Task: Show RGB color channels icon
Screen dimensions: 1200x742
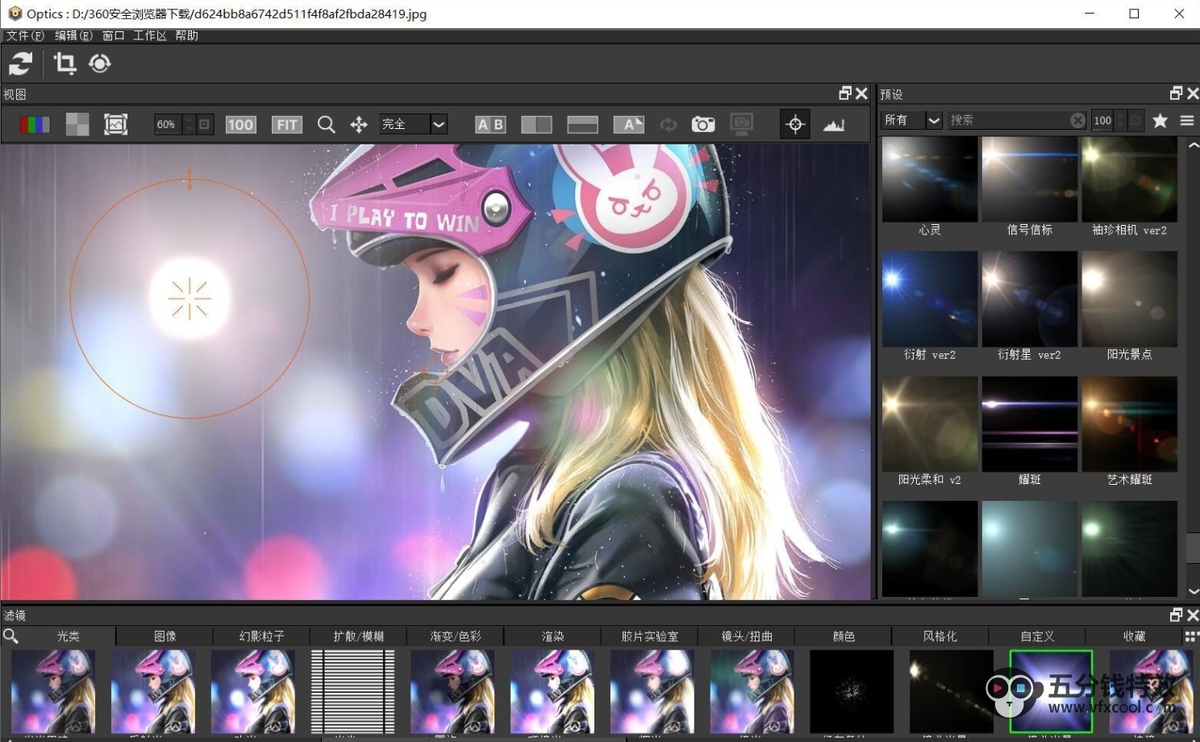Action: point(34,125)
